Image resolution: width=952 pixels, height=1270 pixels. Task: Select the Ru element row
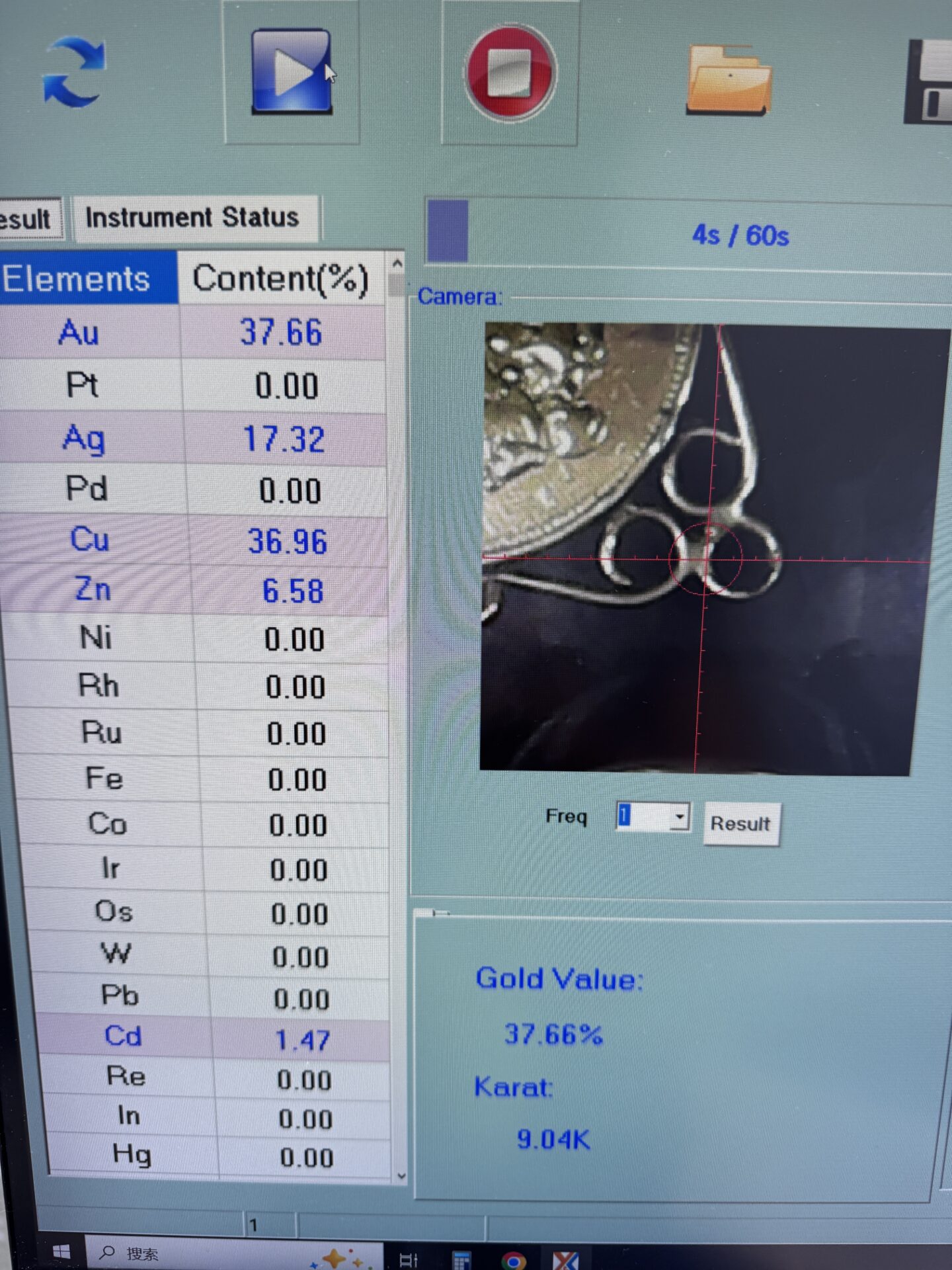[x=200, y=734]
